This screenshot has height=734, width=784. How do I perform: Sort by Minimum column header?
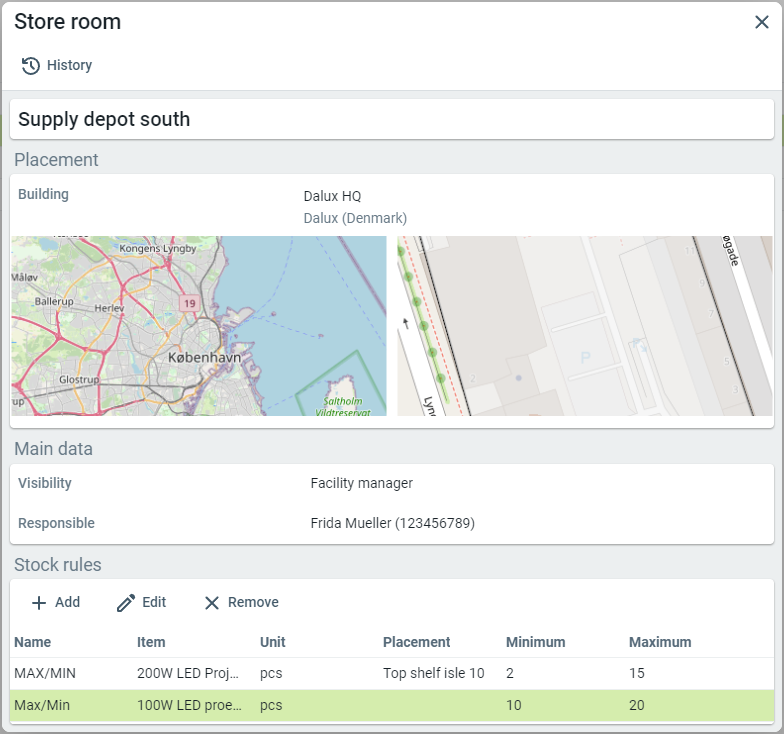[535, 642]
